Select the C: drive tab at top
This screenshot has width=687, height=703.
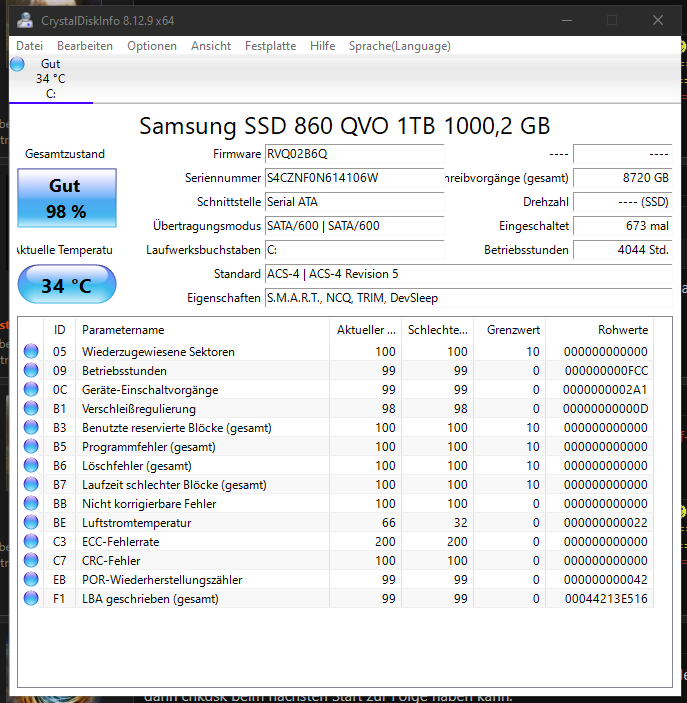(51, 79)
